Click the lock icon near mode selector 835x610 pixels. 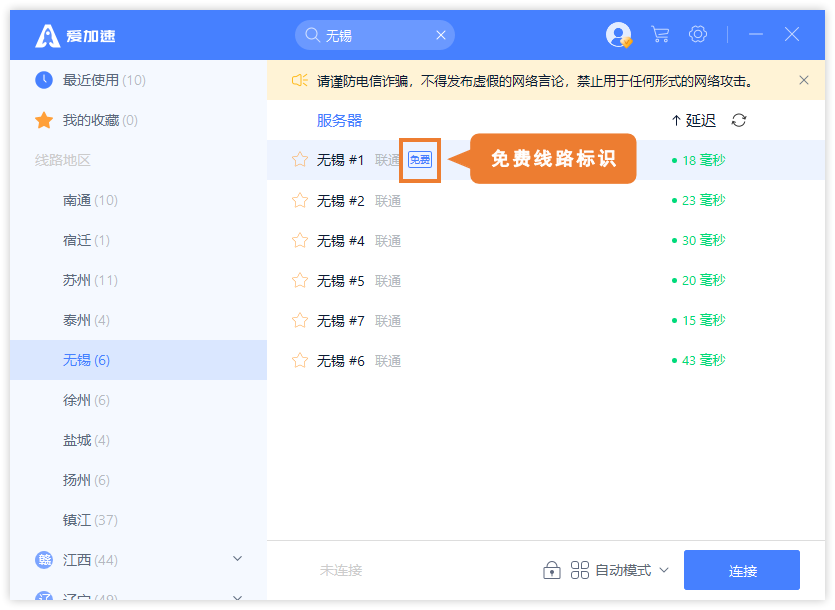(x=551, y=570)
